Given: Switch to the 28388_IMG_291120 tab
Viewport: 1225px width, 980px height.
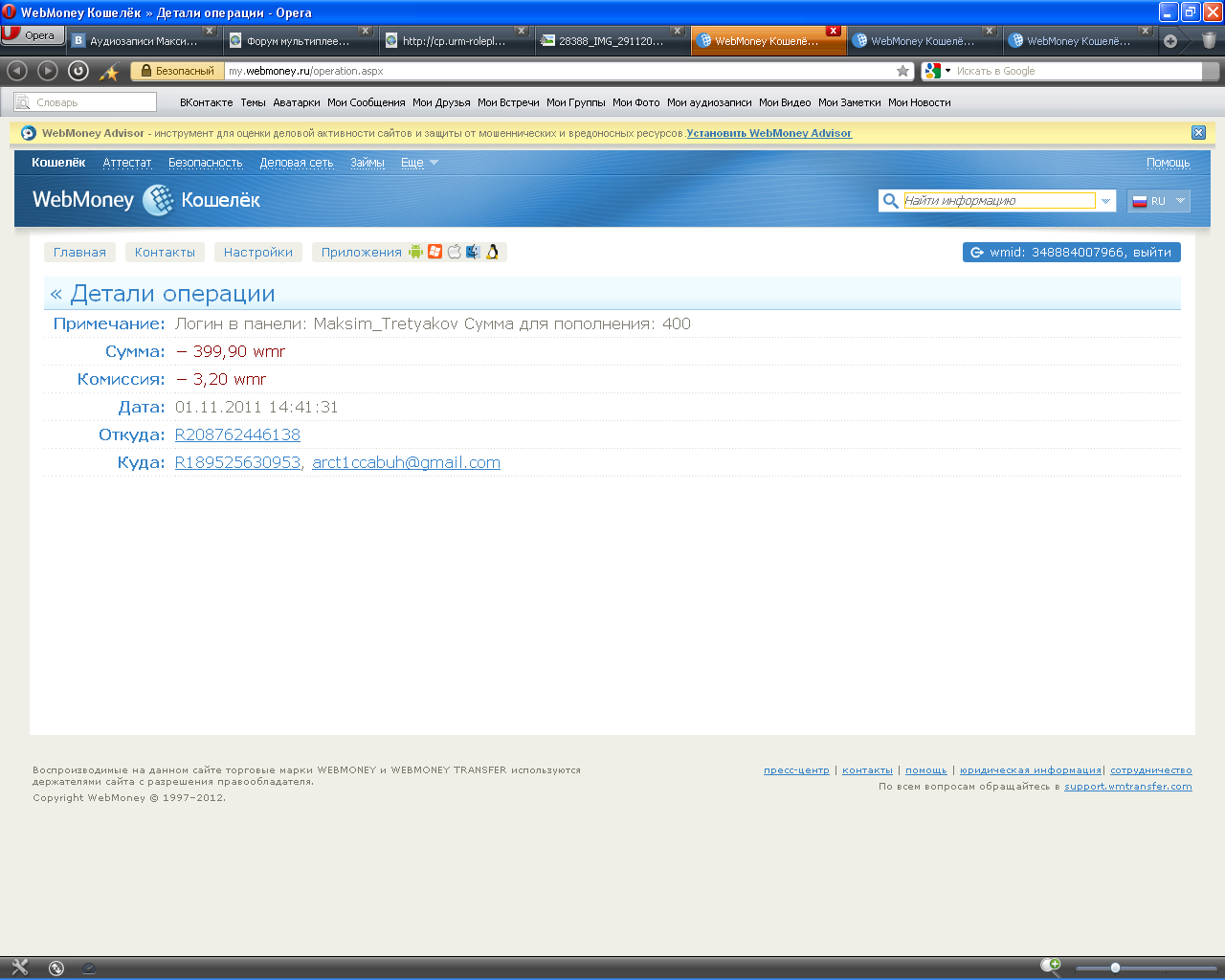Looking at the screenshot, I should pyautogui.click(x=610, y=41).
